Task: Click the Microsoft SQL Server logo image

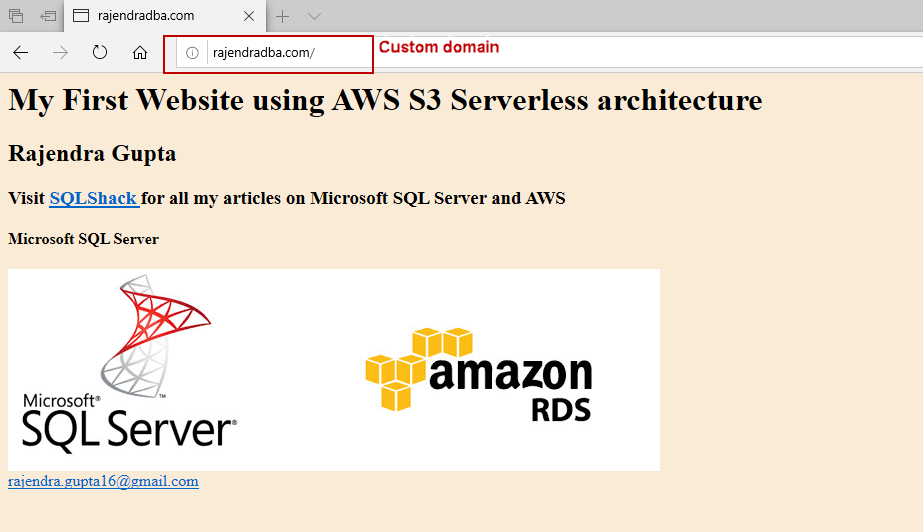Action: coord(130,364)
